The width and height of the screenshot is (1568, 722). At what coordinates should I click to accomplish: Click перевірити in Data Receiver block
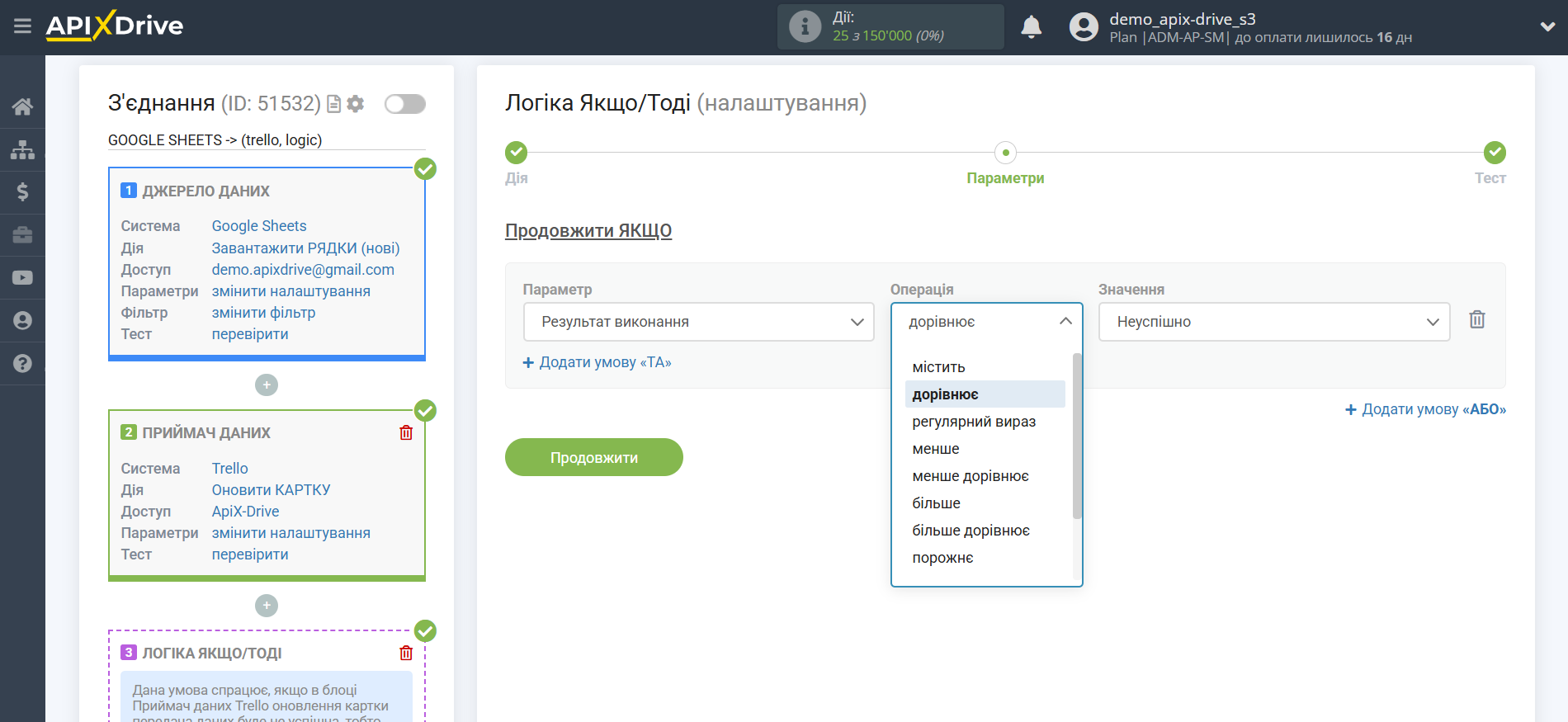pos(250,554)
